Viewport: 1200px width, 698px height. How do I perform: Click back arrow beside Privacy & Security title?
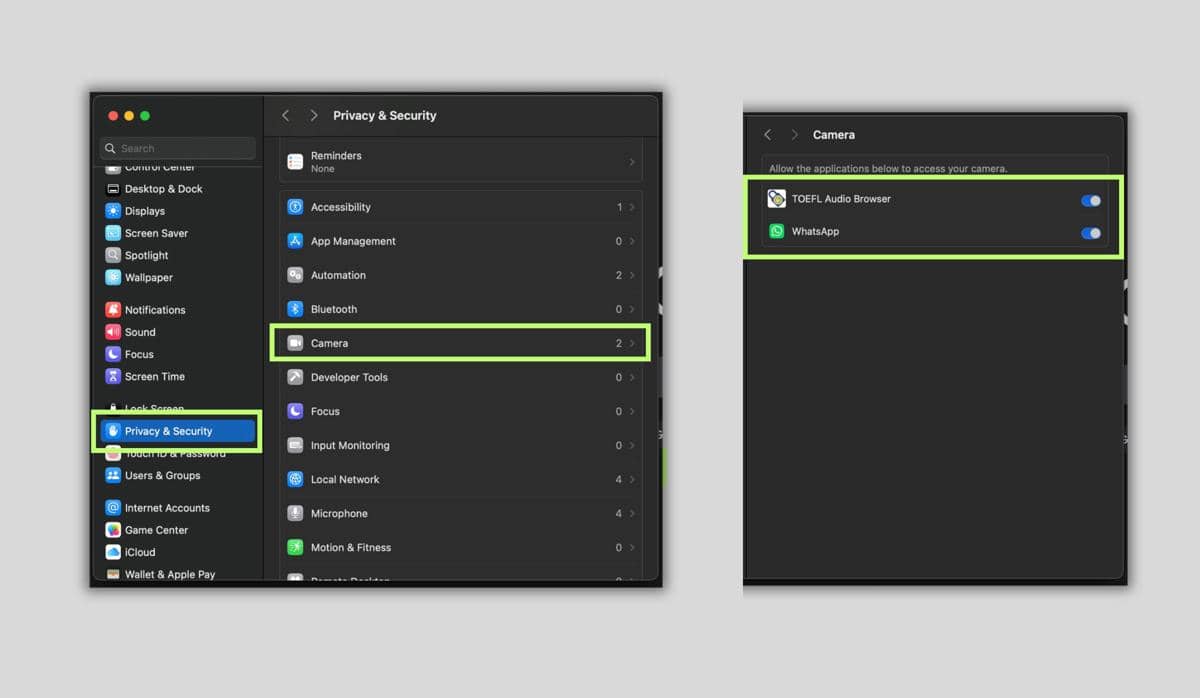point(286,116)
